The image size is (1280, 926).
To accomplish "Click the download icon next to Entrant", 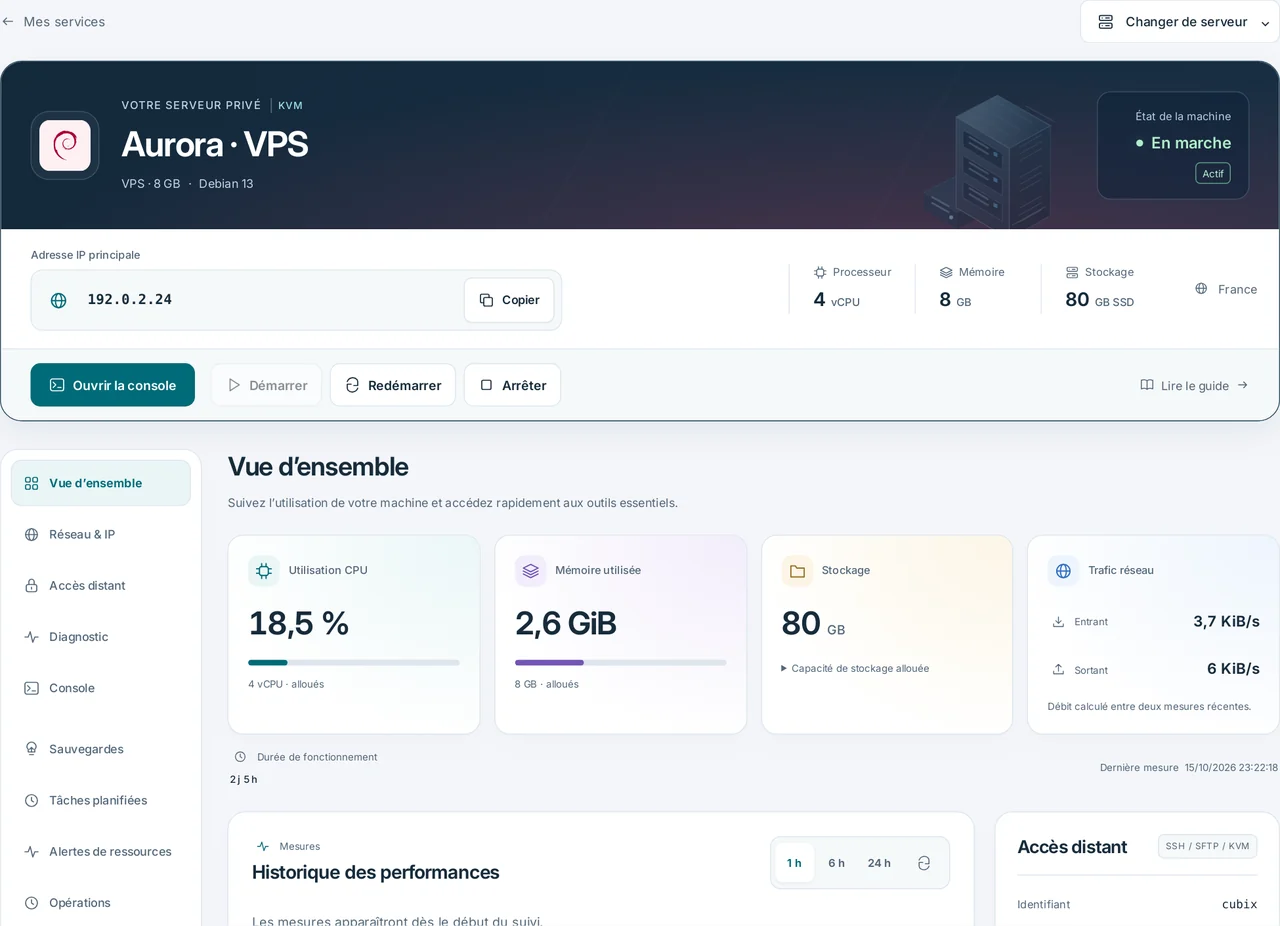I will click(x=1058, y=622).
